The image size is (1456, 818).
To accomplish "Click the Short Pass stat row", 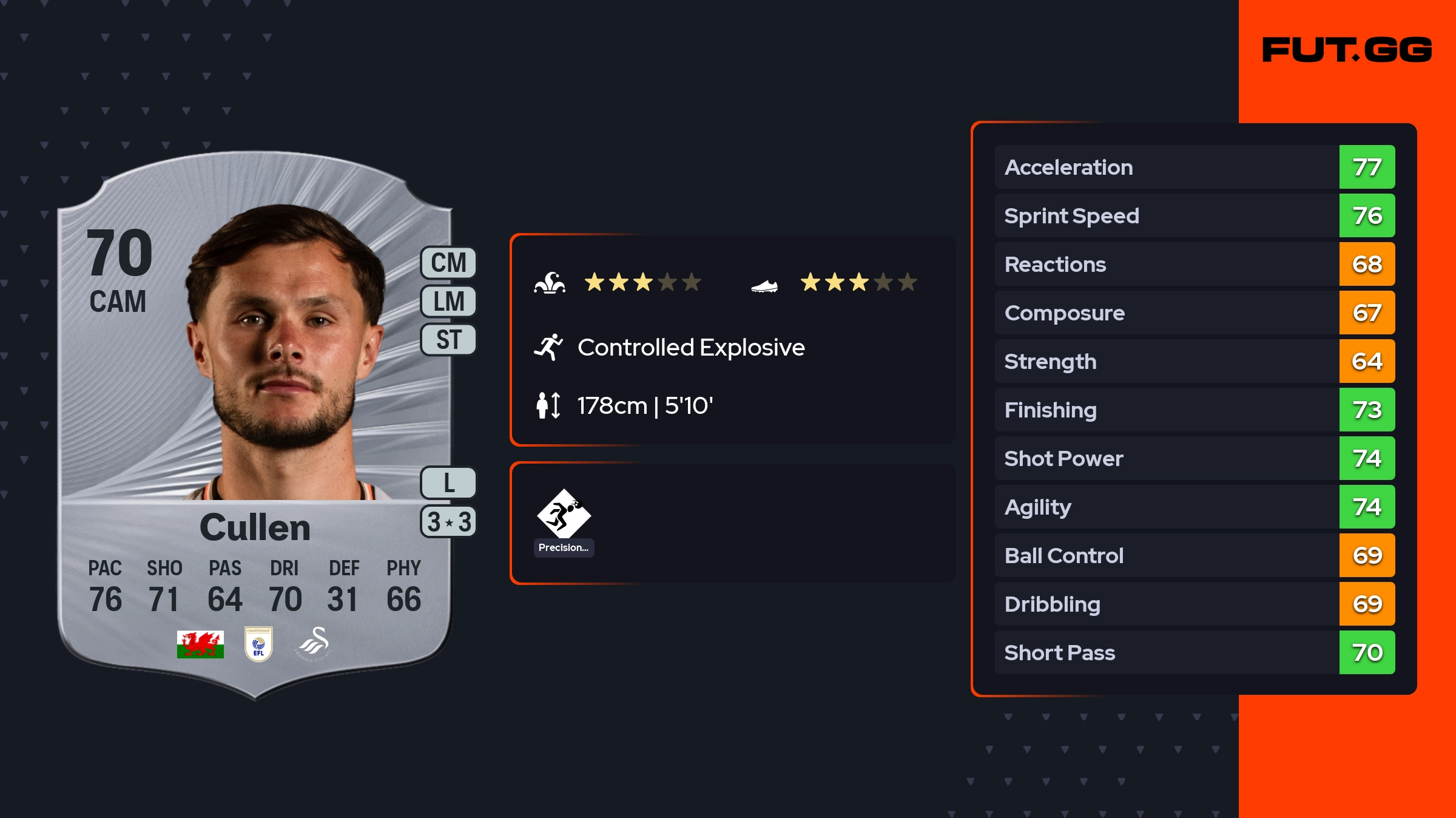I will 1166,652.
